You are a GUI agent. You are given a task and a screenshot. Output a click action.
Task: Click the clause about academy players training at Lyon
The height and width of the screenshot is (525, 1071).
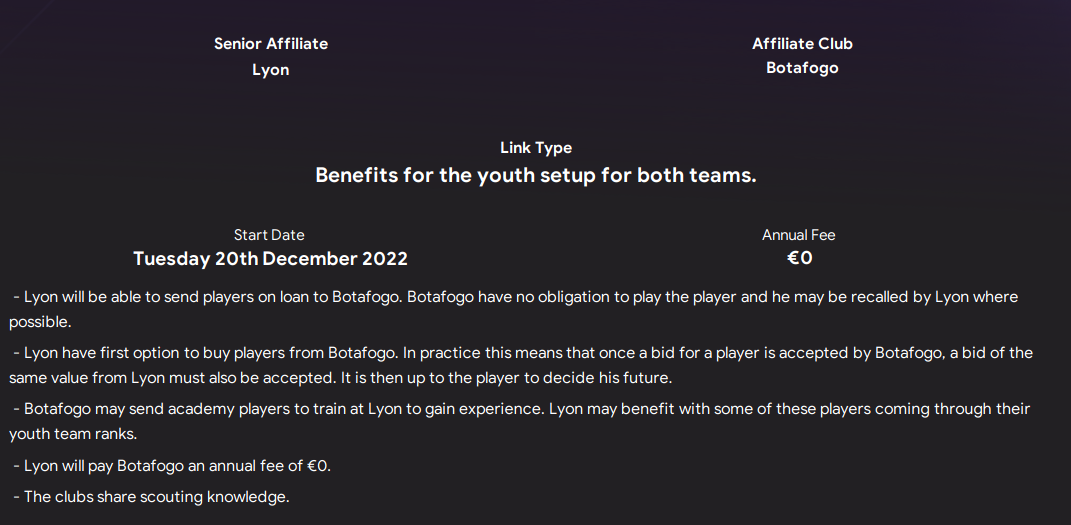click(x=522, y=409)
